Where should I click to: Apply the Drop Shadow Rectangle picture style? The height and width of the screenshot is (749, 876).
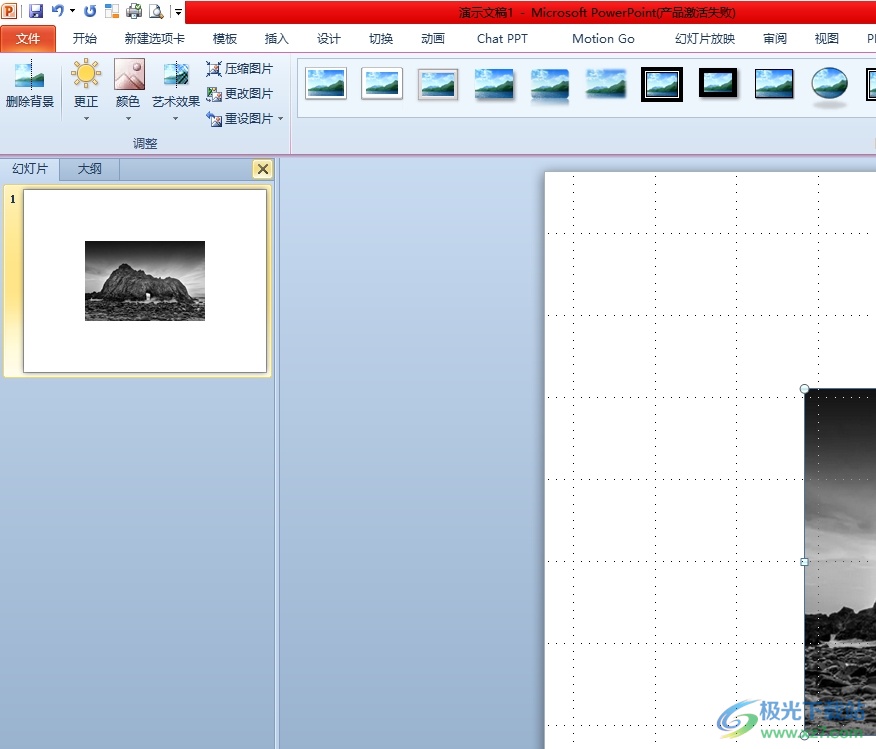(494, 84)
